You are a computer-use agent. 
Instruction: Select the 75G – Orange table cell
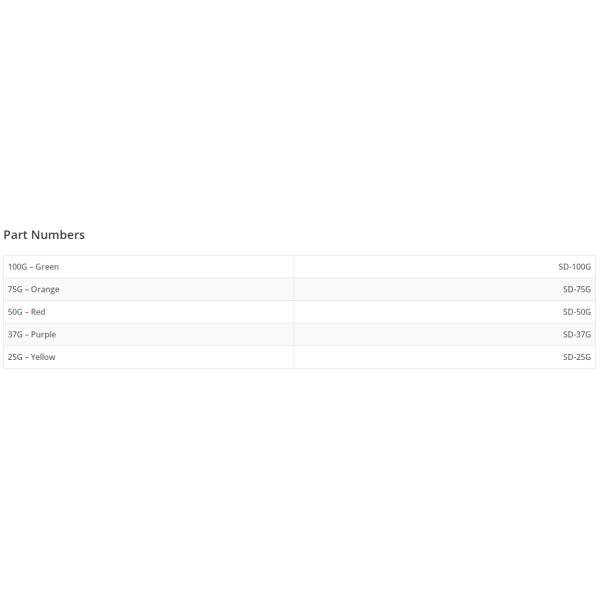tap(149, 290)
